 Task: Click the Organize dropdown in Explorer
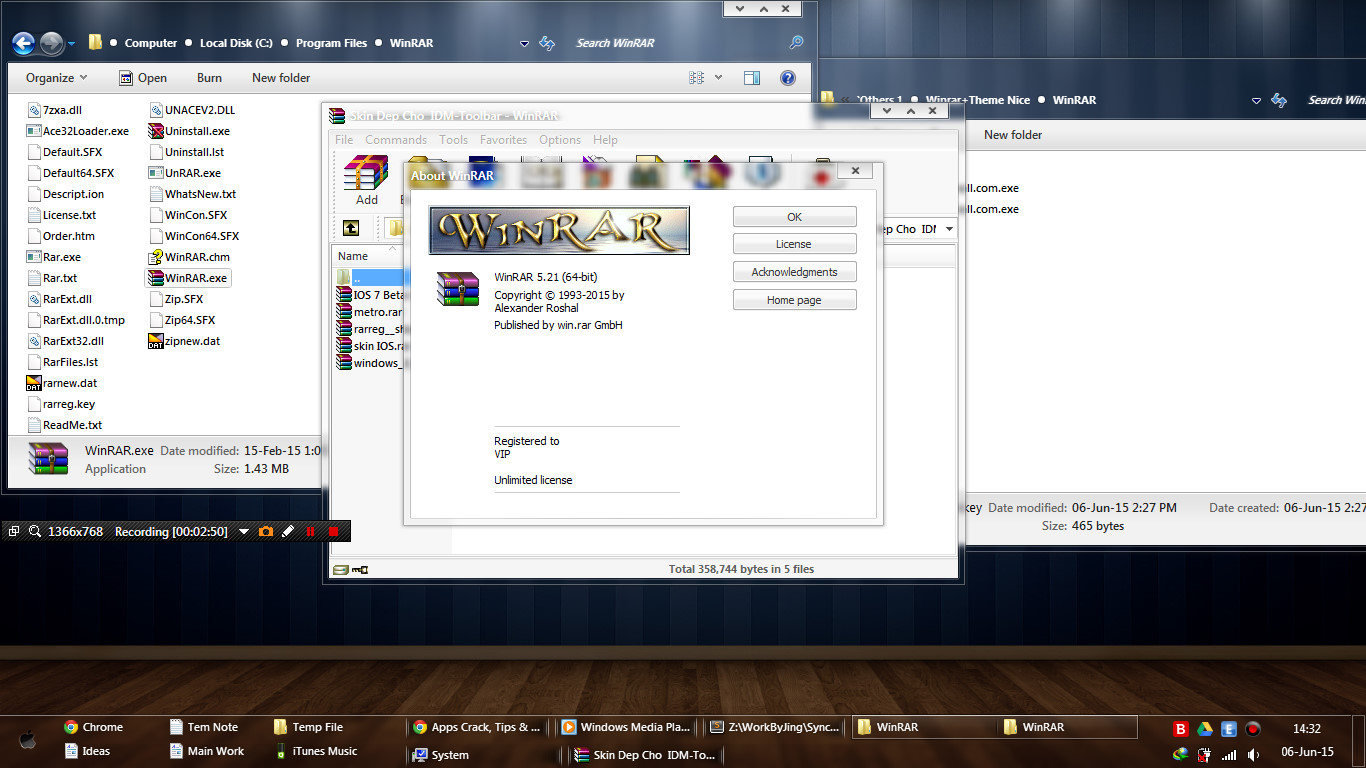click(x=56, y=78)
